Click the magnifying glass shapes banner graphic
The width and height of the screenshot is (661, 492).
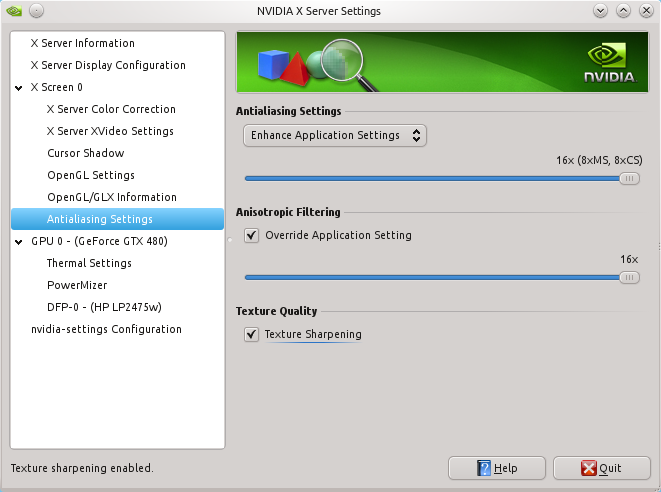[x=316, y=64]
